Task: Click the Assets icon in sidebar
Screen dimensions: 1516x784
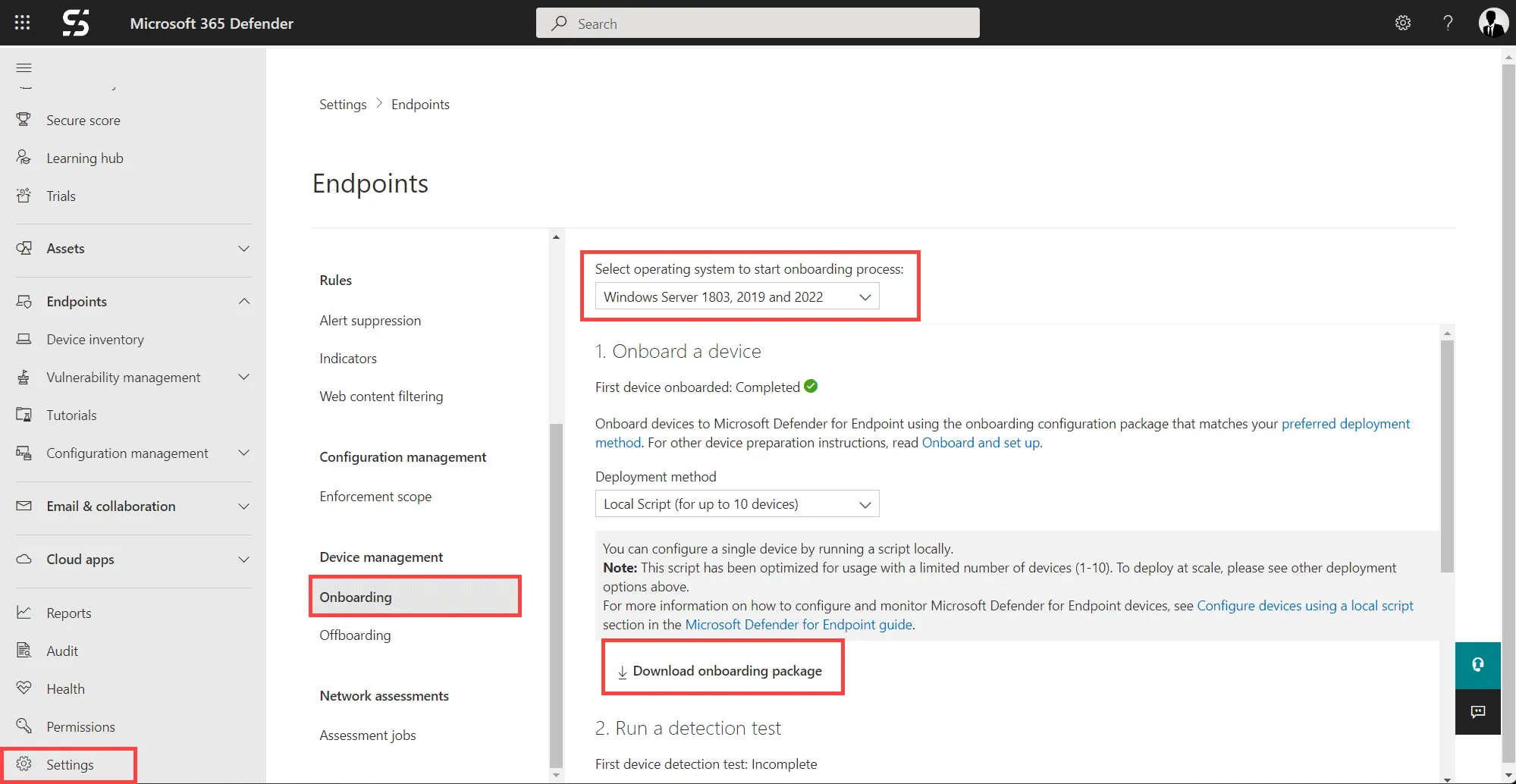Action: tap(24, 248)
